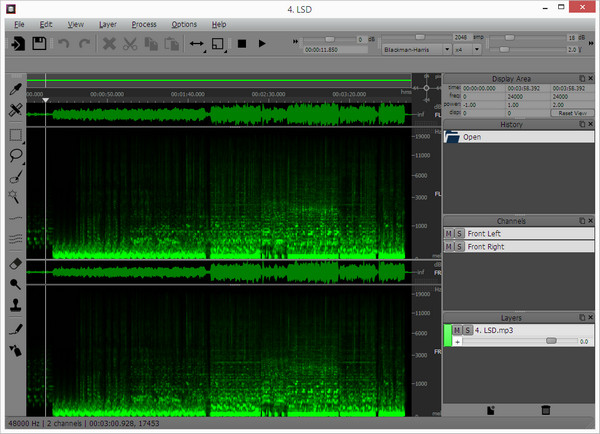Select the clone stamp tool
600x434 pixels.
coord(16,306)
